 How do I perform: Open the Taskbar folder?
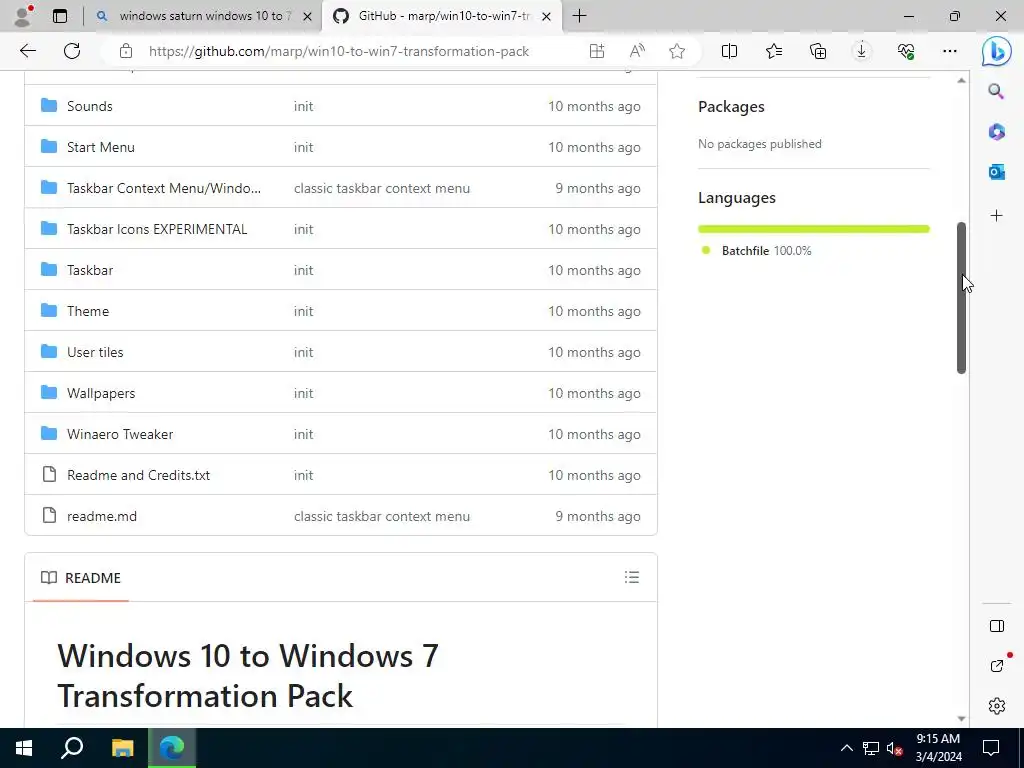point(89,270)
